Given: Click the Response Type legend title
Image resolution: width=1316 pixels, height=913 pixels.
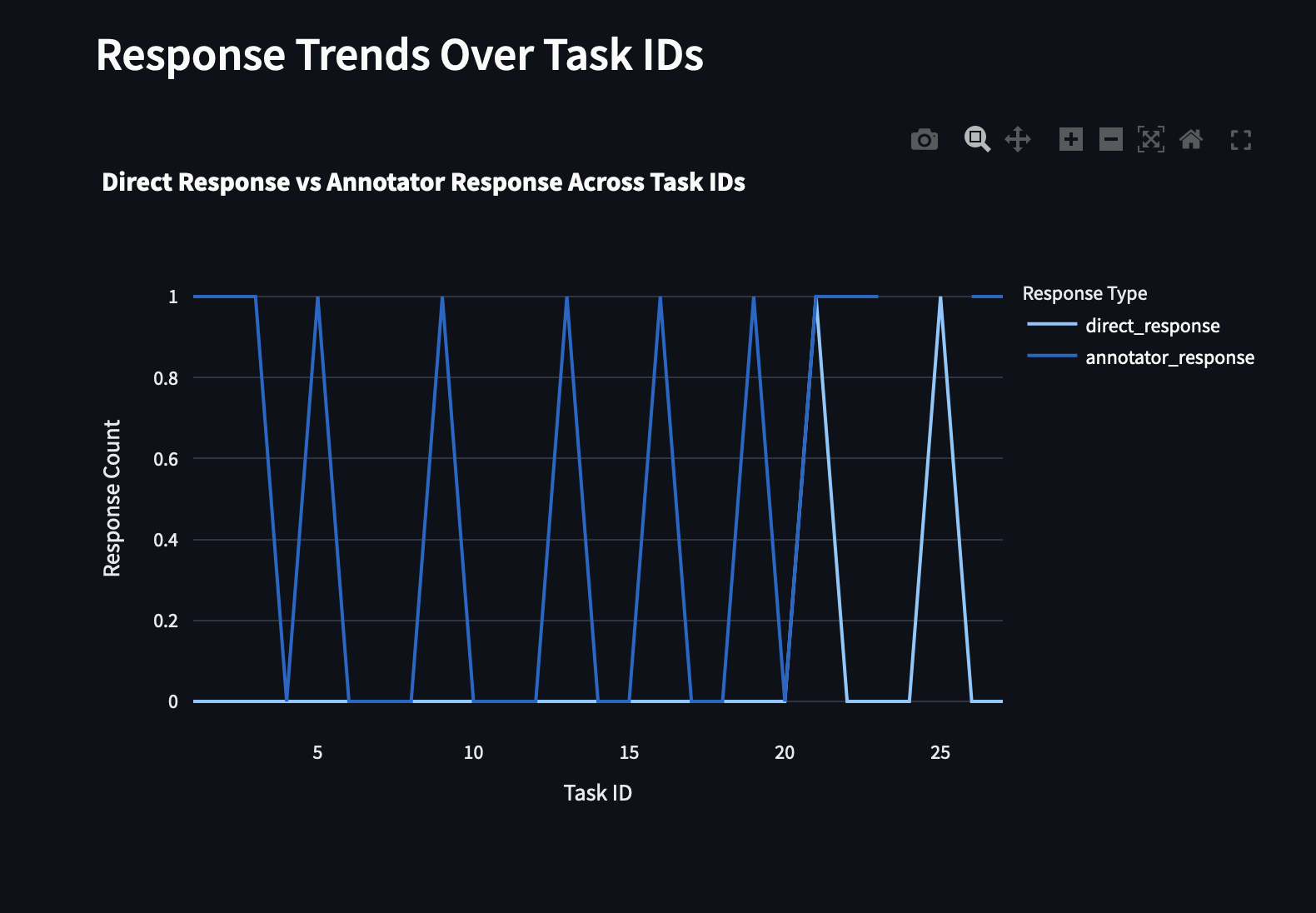Looking at the screenshot, I should tap(1084, 293).
